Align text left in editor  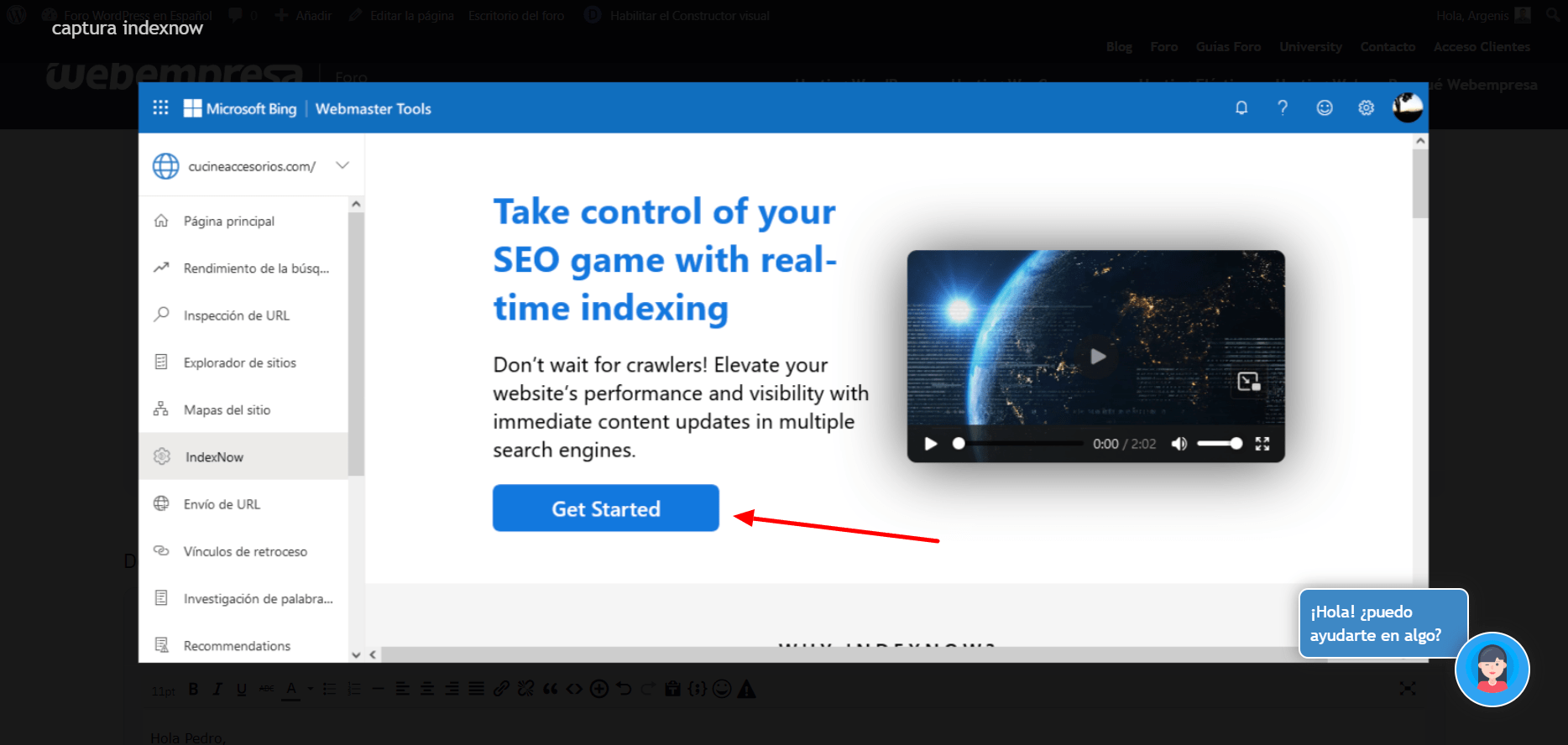click(403, 689)
